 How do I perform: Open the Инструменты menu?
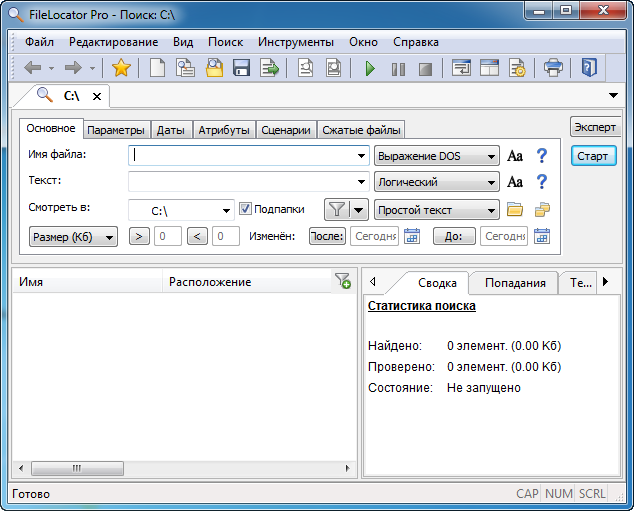click(296, 42)
